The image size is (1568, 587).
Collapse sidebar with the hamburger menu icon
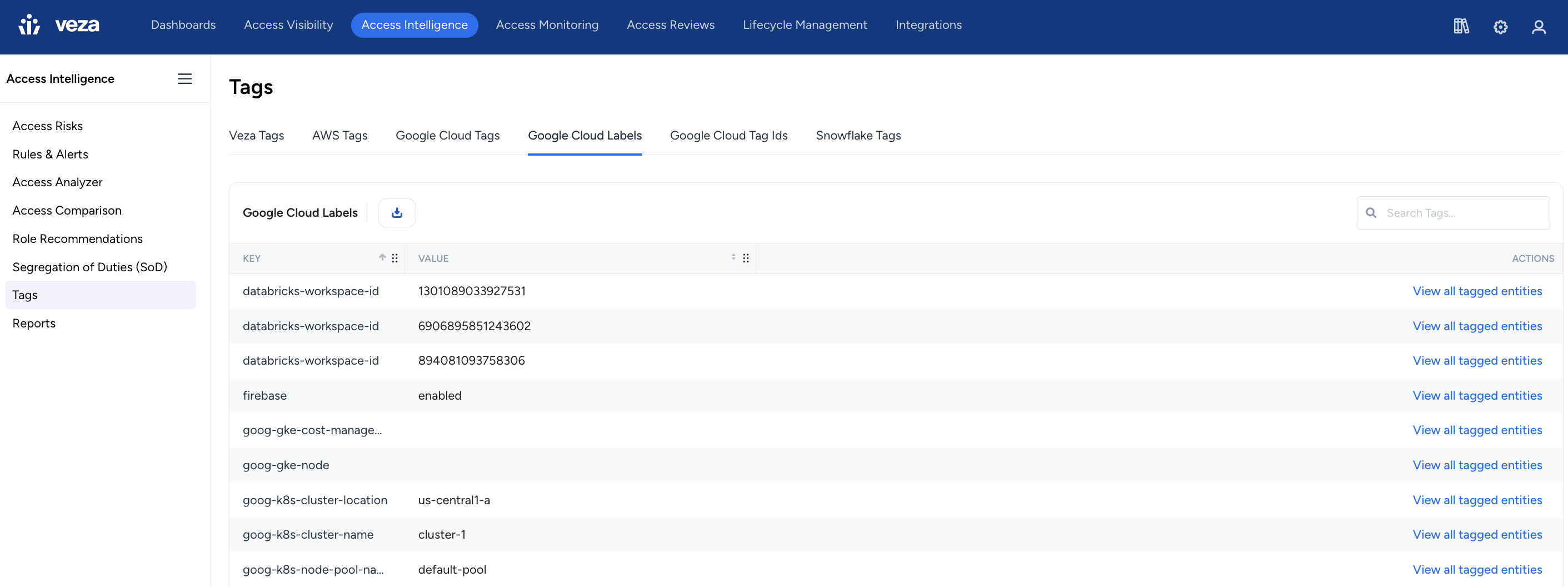(x=184, y=78)
